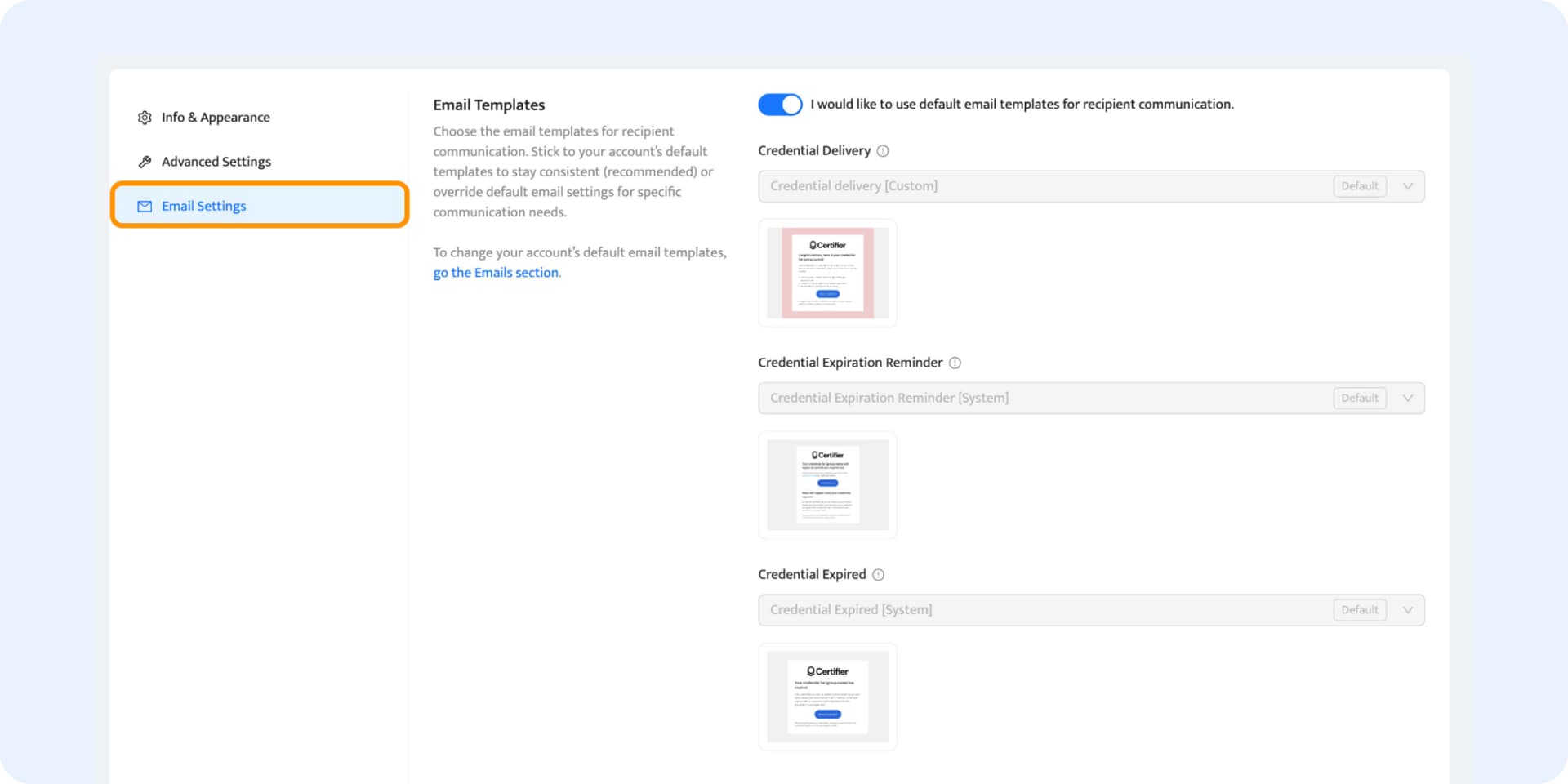Image resolution: width=1568 pixels, height=784 pixels.
Task: Open the Credential Expired email preview thumbnail
Action: point(827,697)
